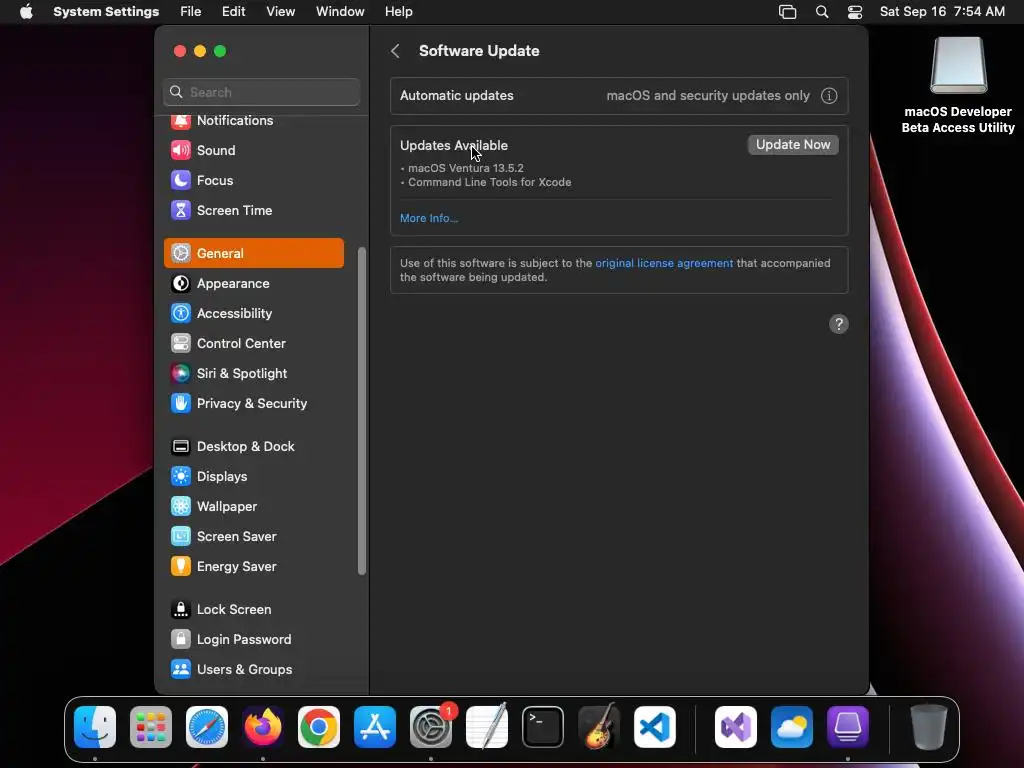Open Login Password settings

(x=253, y=640)
